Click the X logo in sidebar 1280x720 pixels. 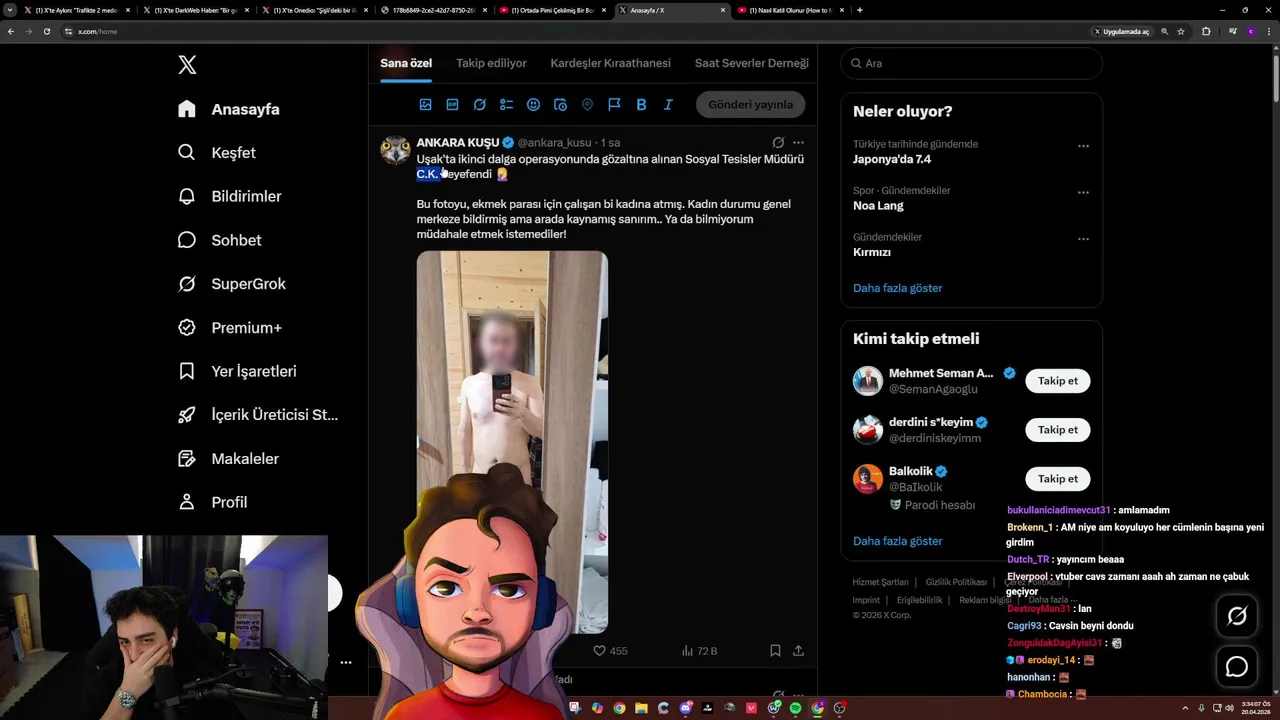(x=187, y=65)
